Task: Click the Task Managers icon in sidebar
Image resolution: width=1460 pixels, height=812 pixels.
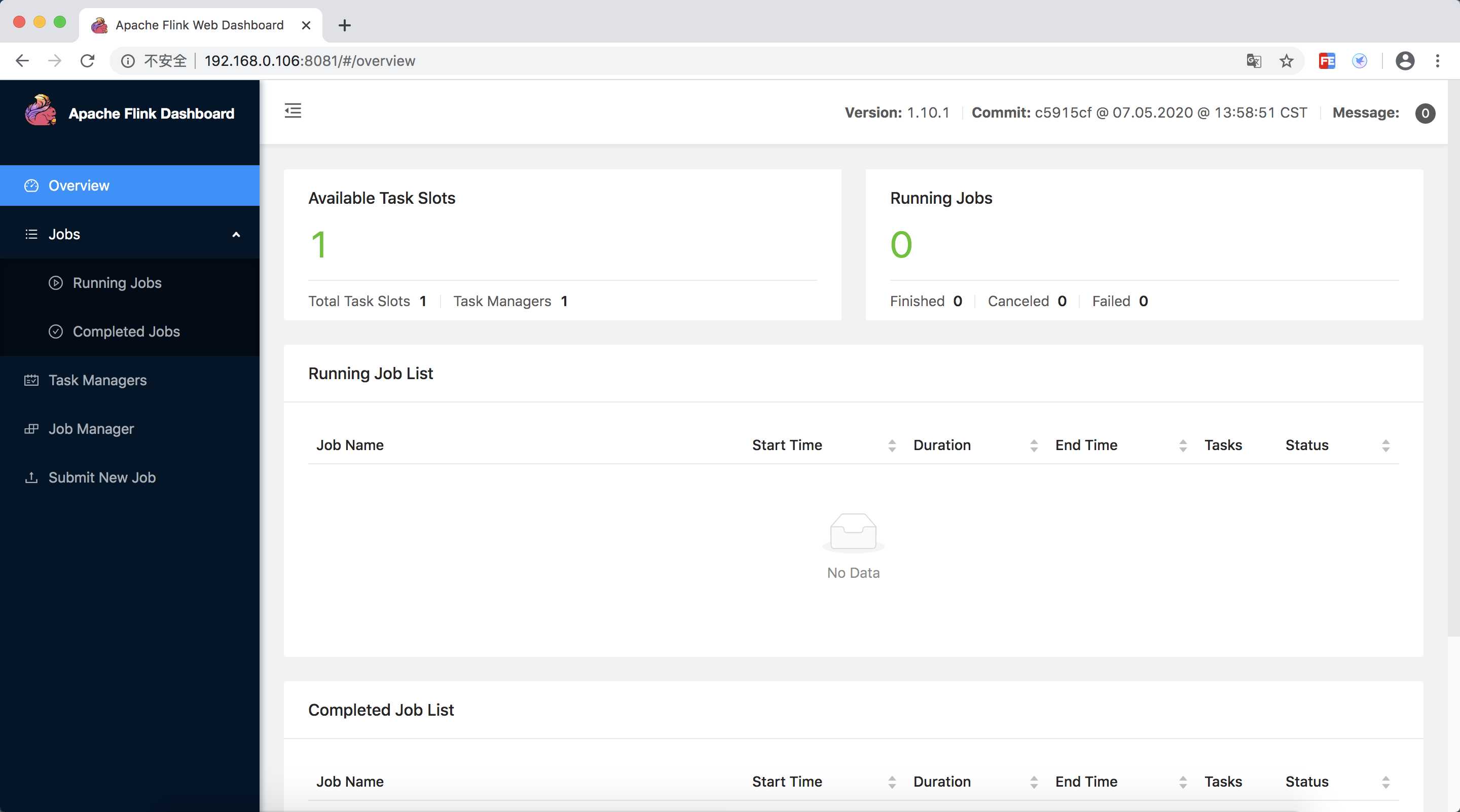Action: [x=31, y=380]
